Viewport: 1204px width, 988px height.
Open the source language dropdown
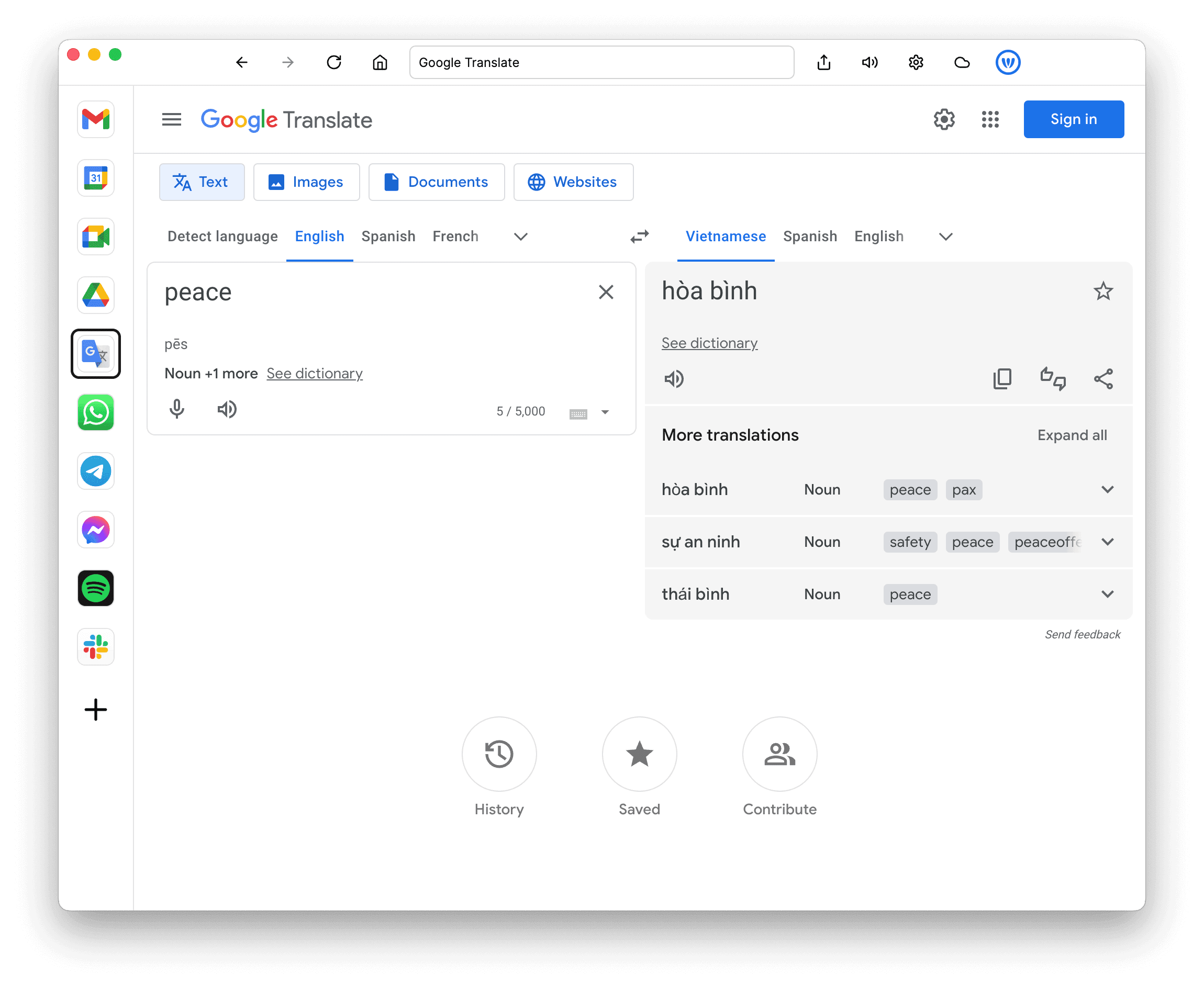tap(521, 236)
